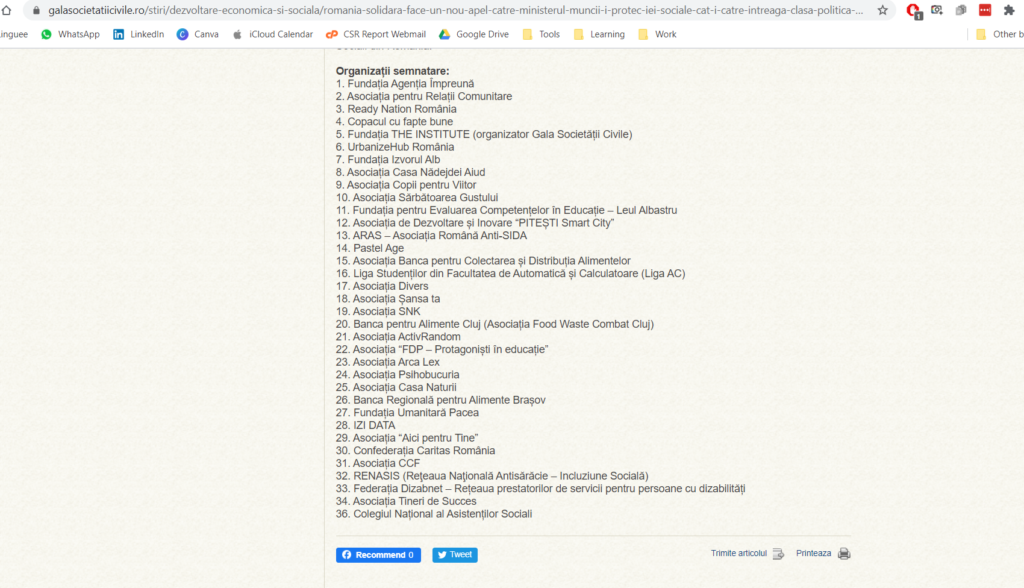Open the iCloud Calendar bookmark
1024x588 pixels.
click(272, 34)
